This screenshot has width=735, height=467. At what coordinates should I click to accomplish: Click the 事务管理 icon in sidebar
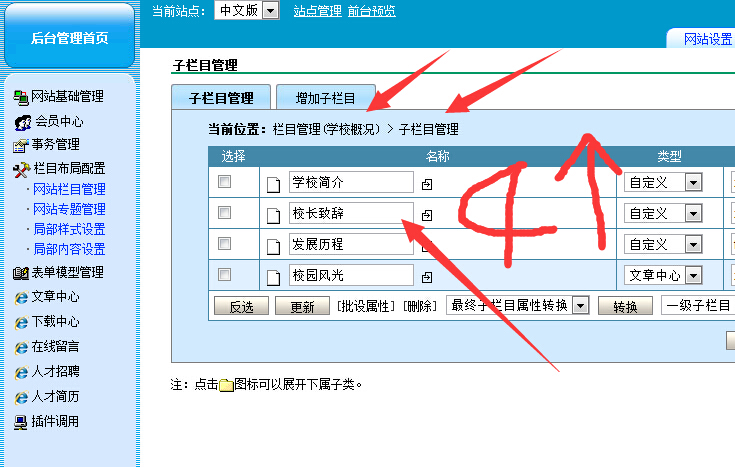[x=20, y=145]
